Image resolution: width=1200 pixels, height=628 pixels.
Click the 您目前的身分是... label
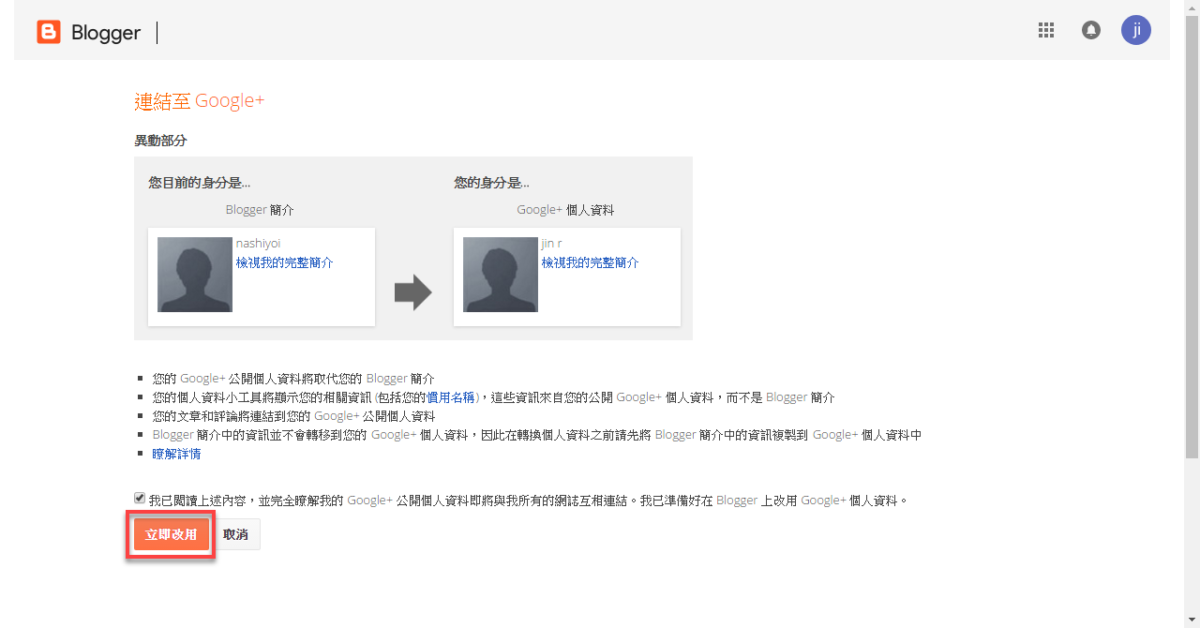[199, 183]
